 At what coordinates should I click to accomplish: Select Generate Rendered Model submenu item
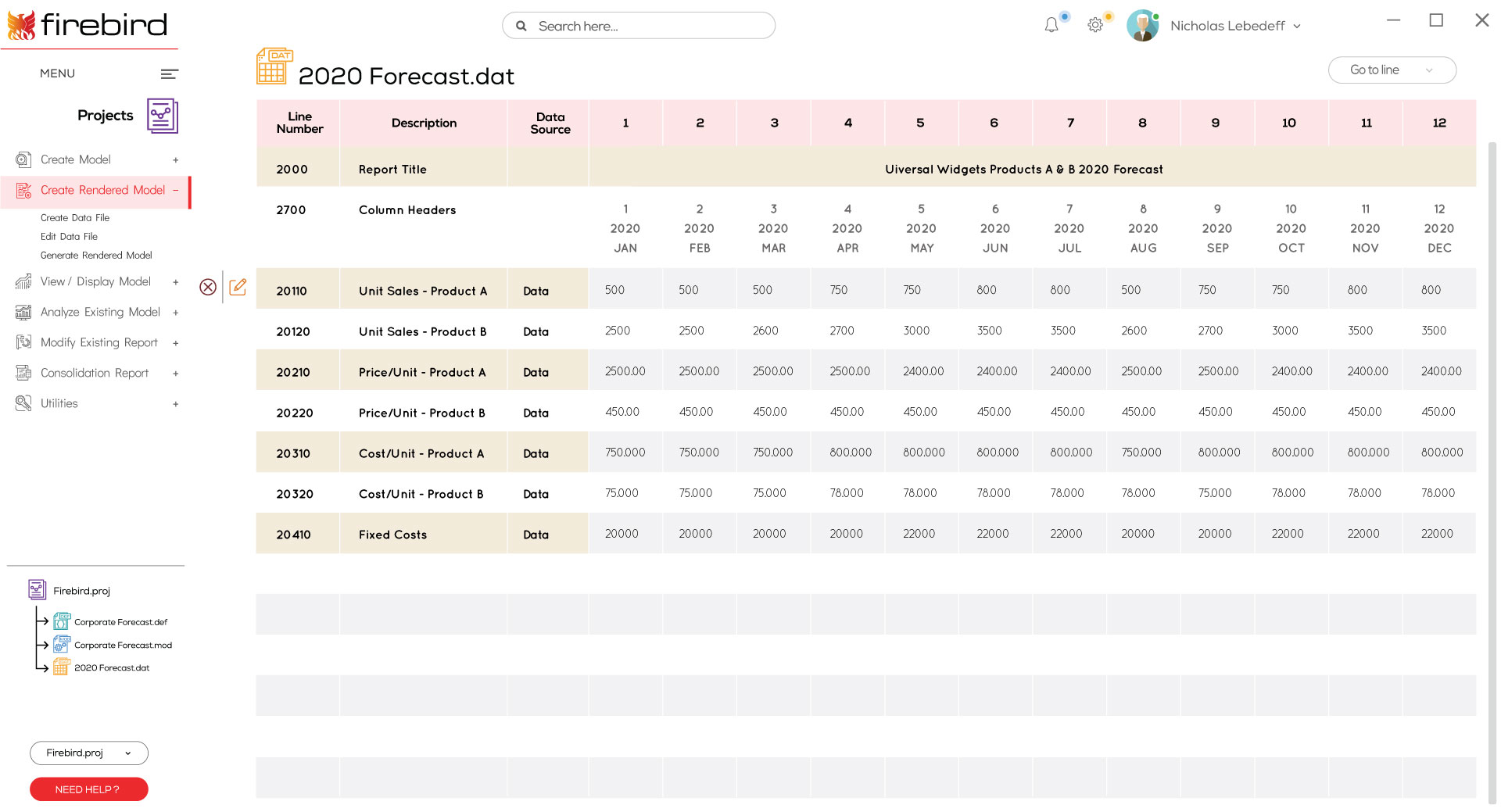(x=96, y=255)
